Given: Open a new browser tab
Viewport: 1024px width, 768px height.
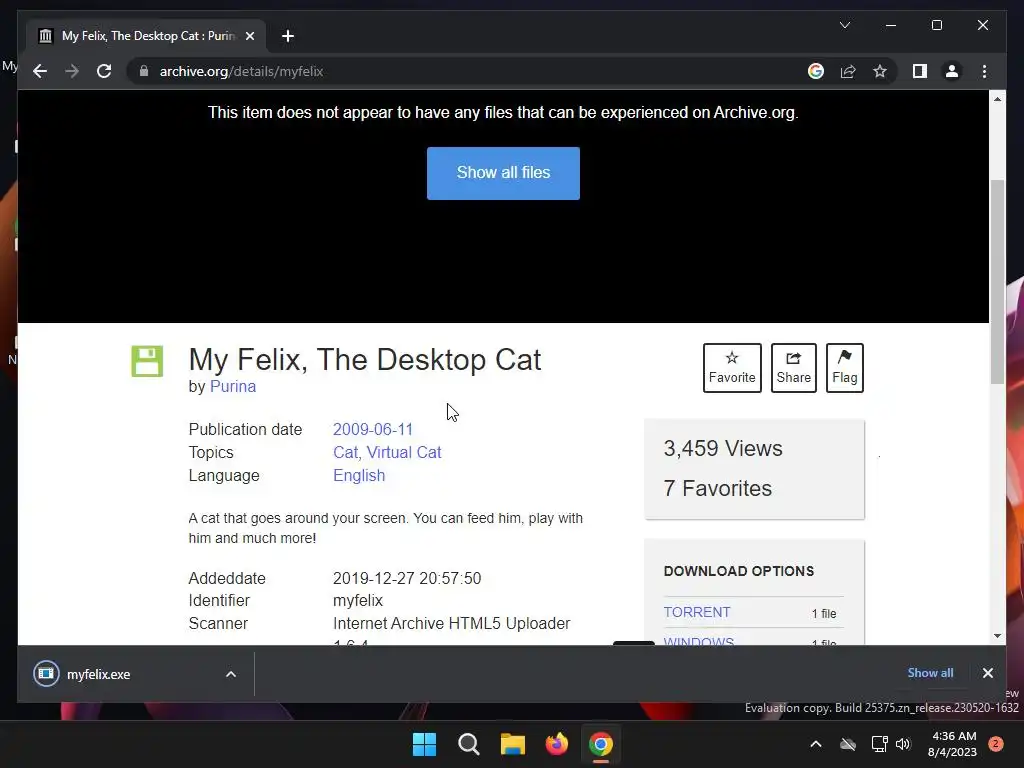Looking at the screenshot, I should 287,36.
